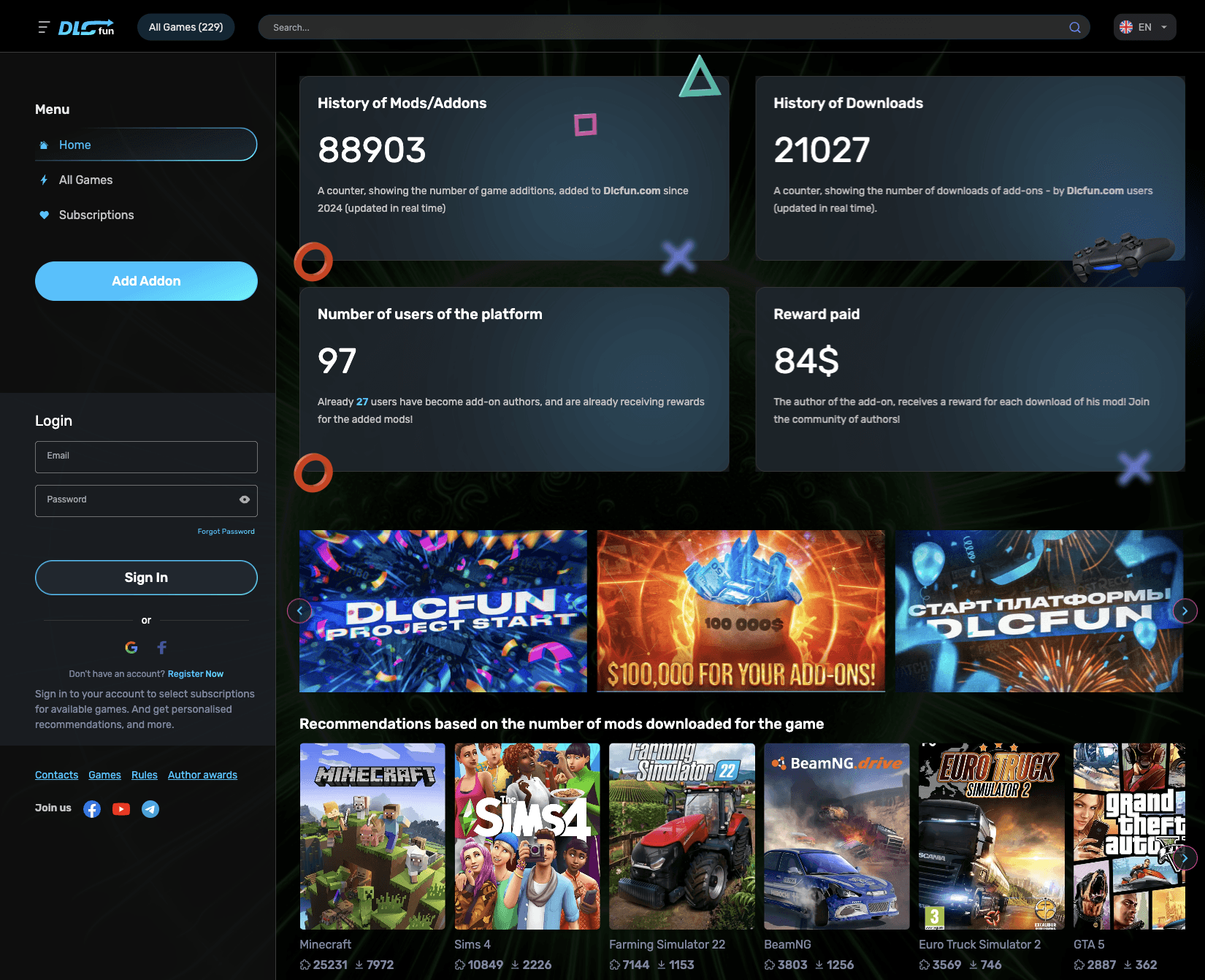Click the Home icon in menu
The image size is (1205, 980).
(44, 145)
